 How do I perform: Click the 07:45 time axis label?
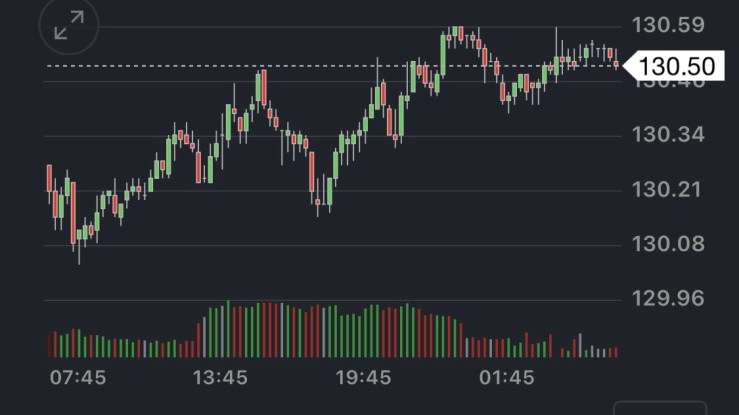(78, 378)
